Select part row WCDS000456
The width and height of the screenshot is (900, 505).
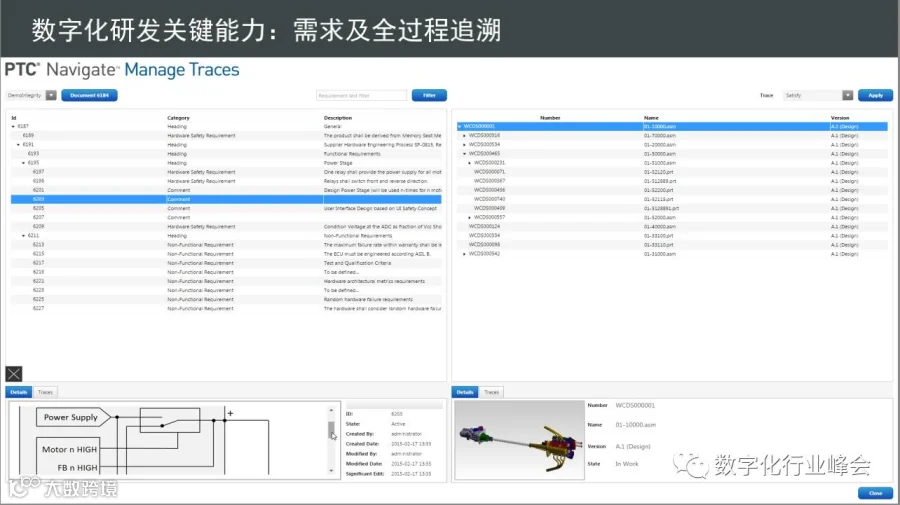pos(672,190)
